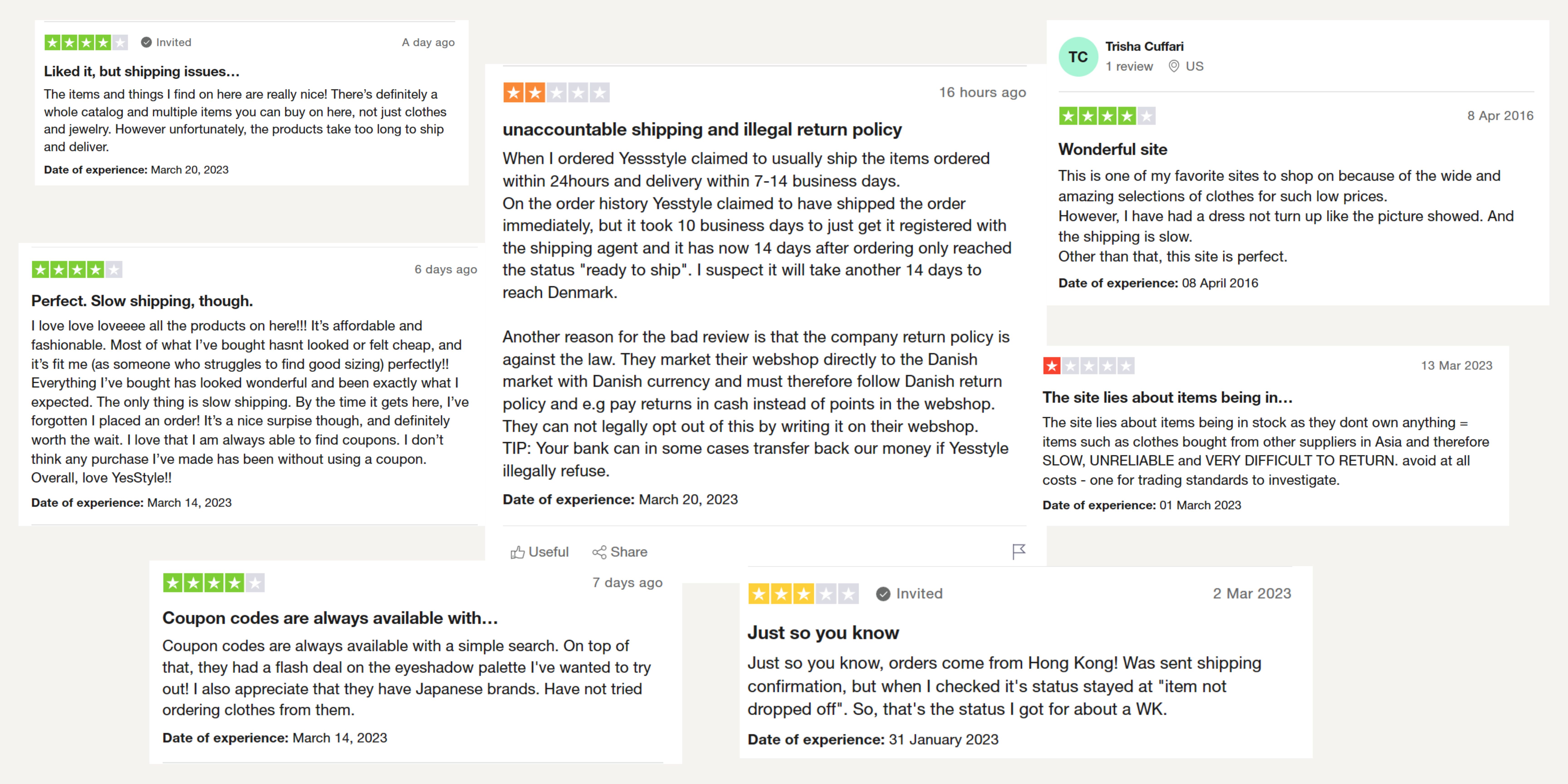This screenshot has height=784, width=1568.
Task: Click the US location pin icon
Action: tap(1174, 66)
